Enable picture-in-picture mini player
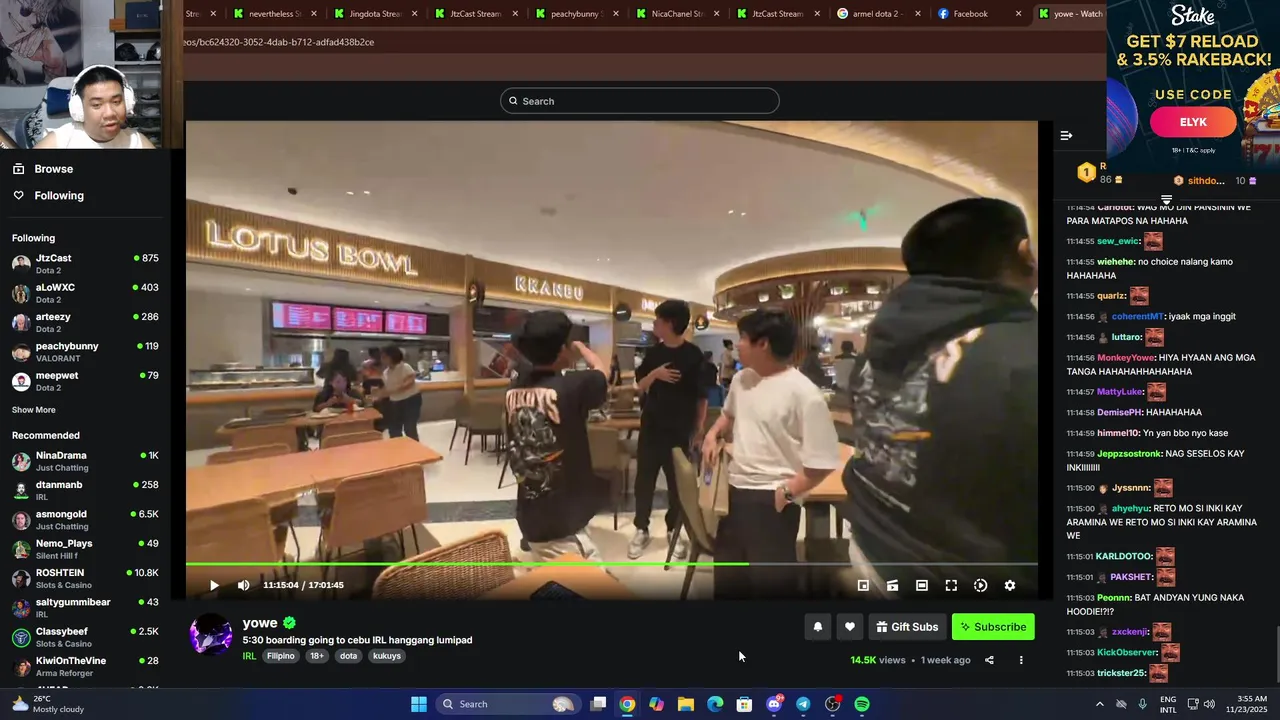Screen dimensions: 1280x720 click(x=863, y=585)
